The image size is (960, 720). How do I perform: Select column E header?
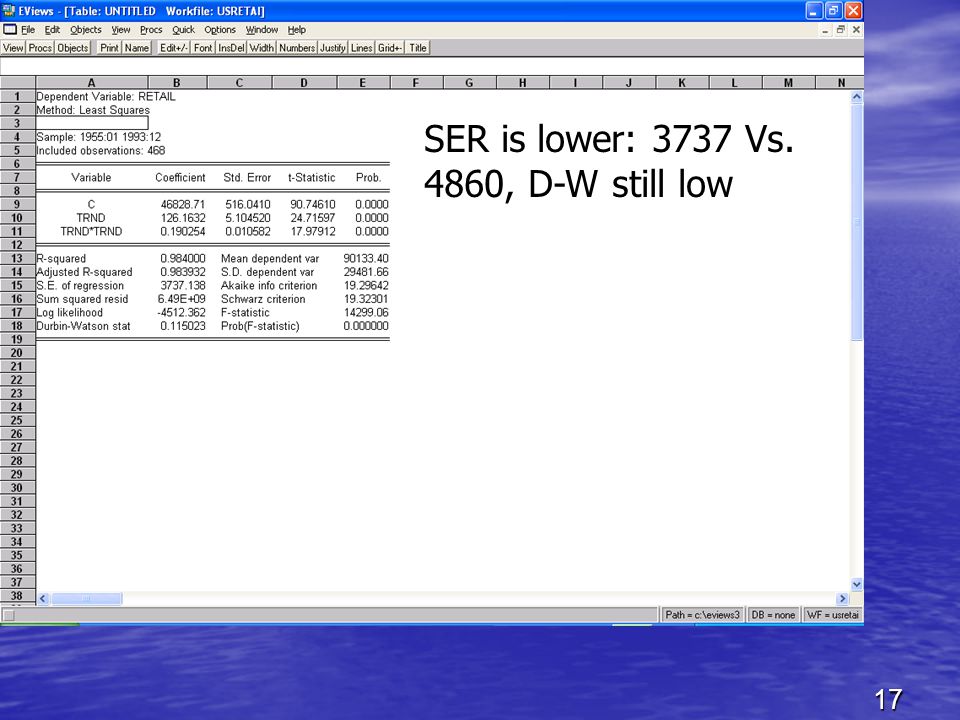click(x=362, y=83)
